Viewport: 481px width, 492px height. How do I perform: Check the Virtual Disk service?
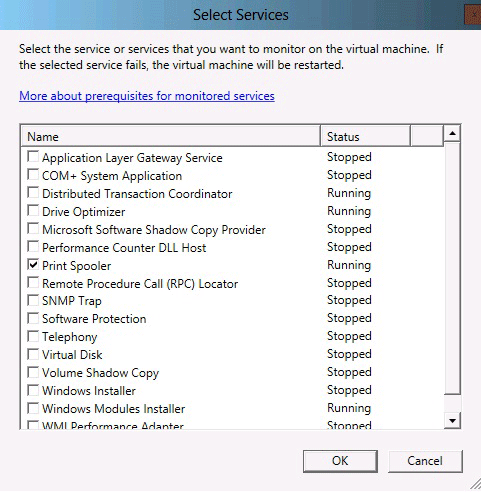coord(33,354)
